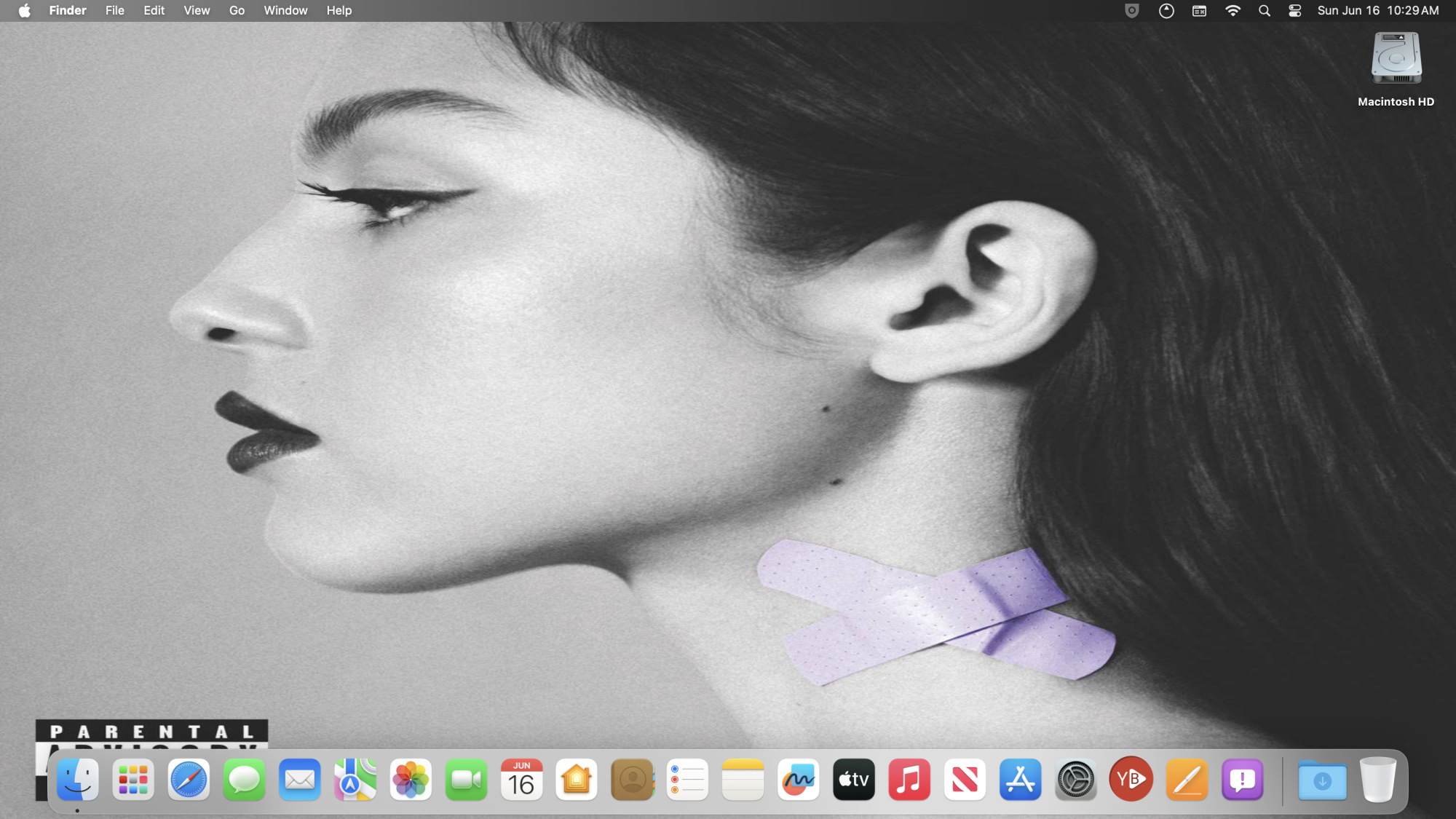
Task: Open the App Store icon
Action: coord(1020,780)
